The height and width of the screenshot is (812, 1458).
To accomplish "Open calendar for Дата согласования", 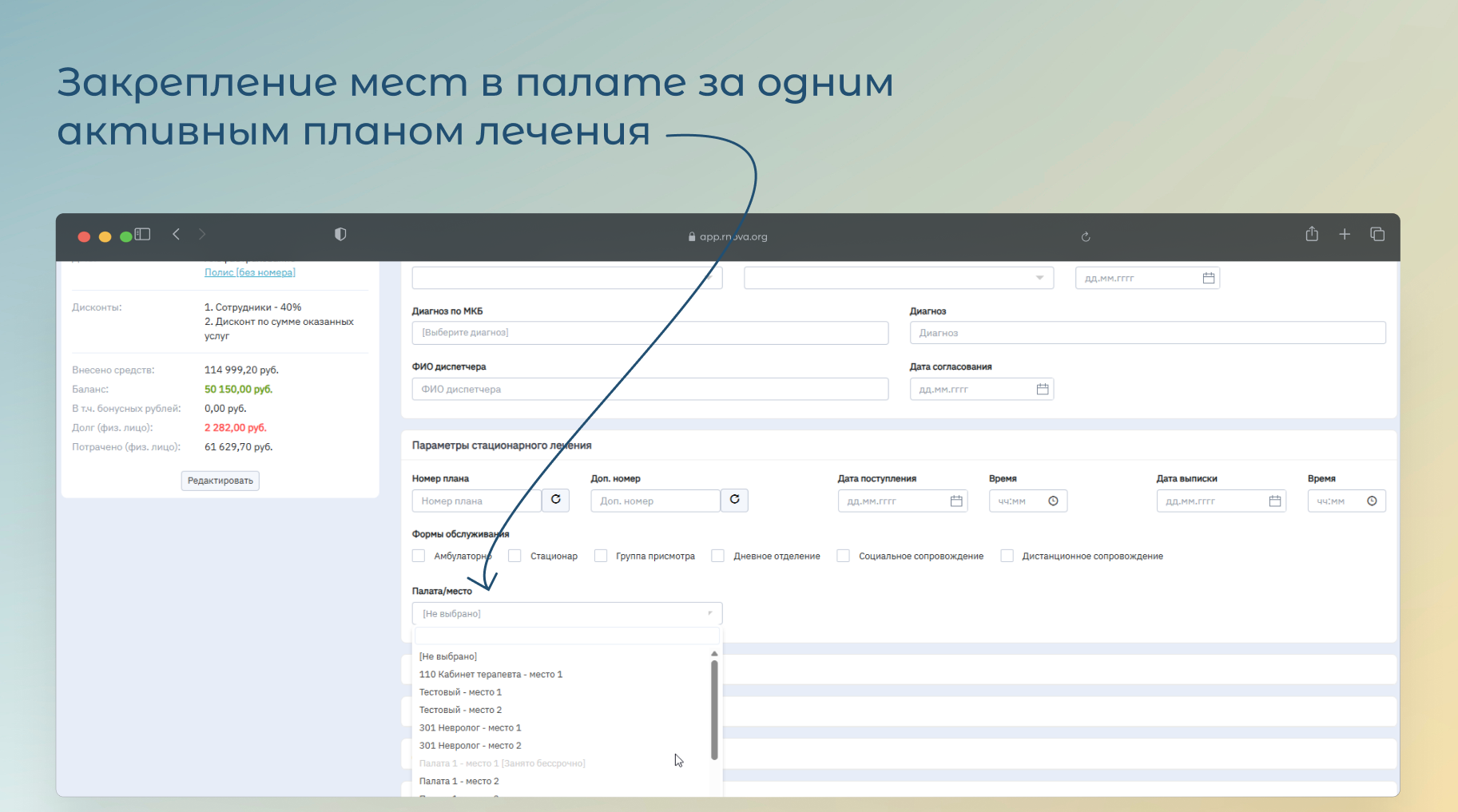I will (1042, 389).
